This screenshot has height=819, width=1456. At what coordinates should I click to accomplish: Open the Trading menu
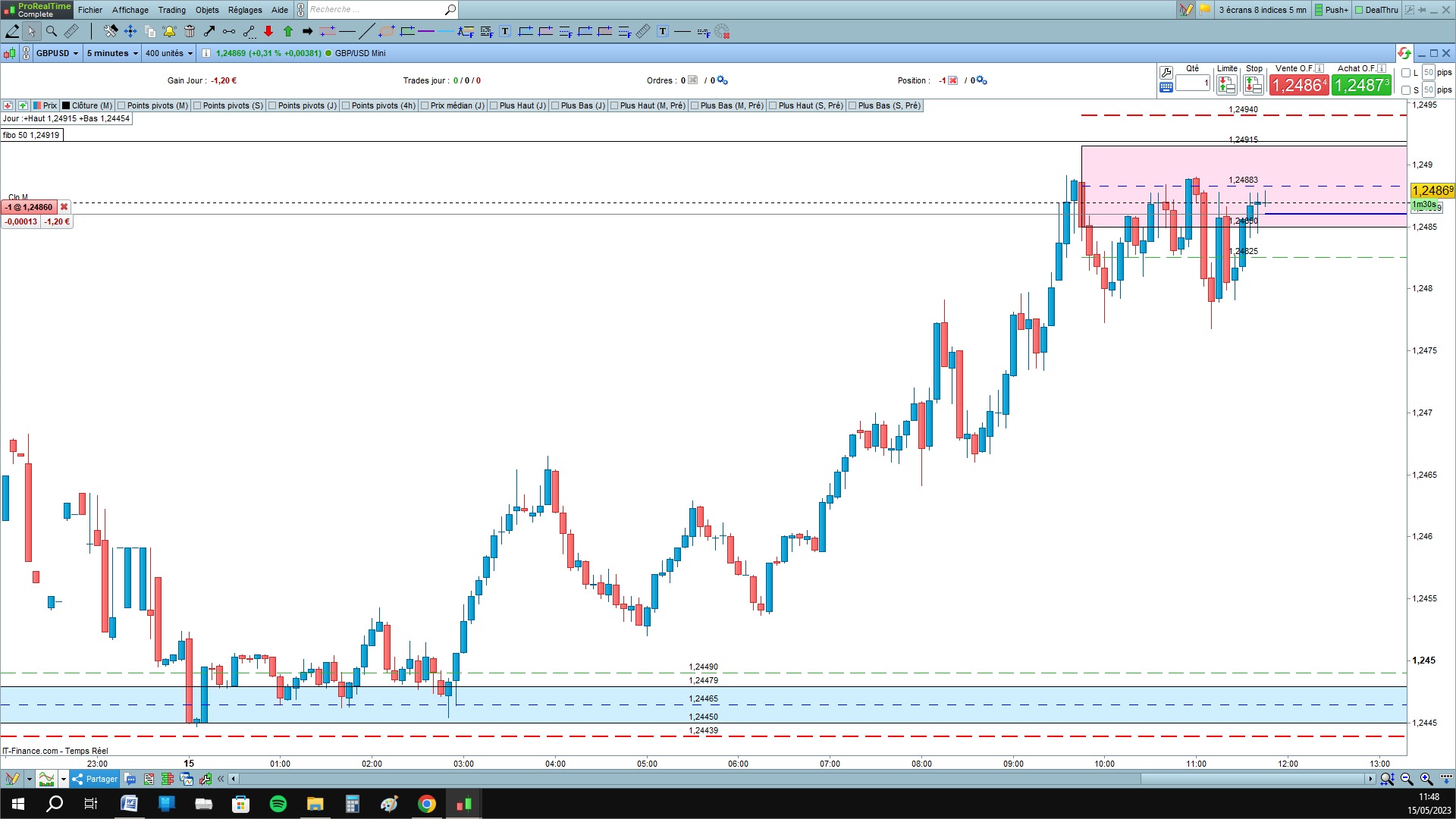171,10
